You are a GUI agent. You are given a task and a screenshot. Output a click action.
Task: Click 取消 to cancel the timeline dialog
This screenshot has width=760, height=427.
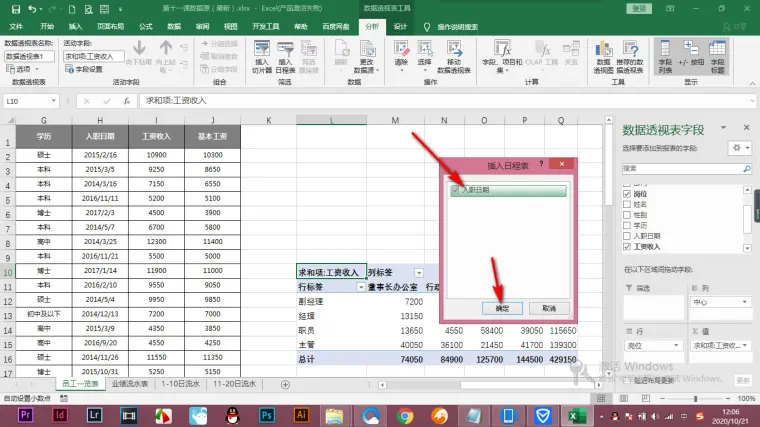(549, 308)
